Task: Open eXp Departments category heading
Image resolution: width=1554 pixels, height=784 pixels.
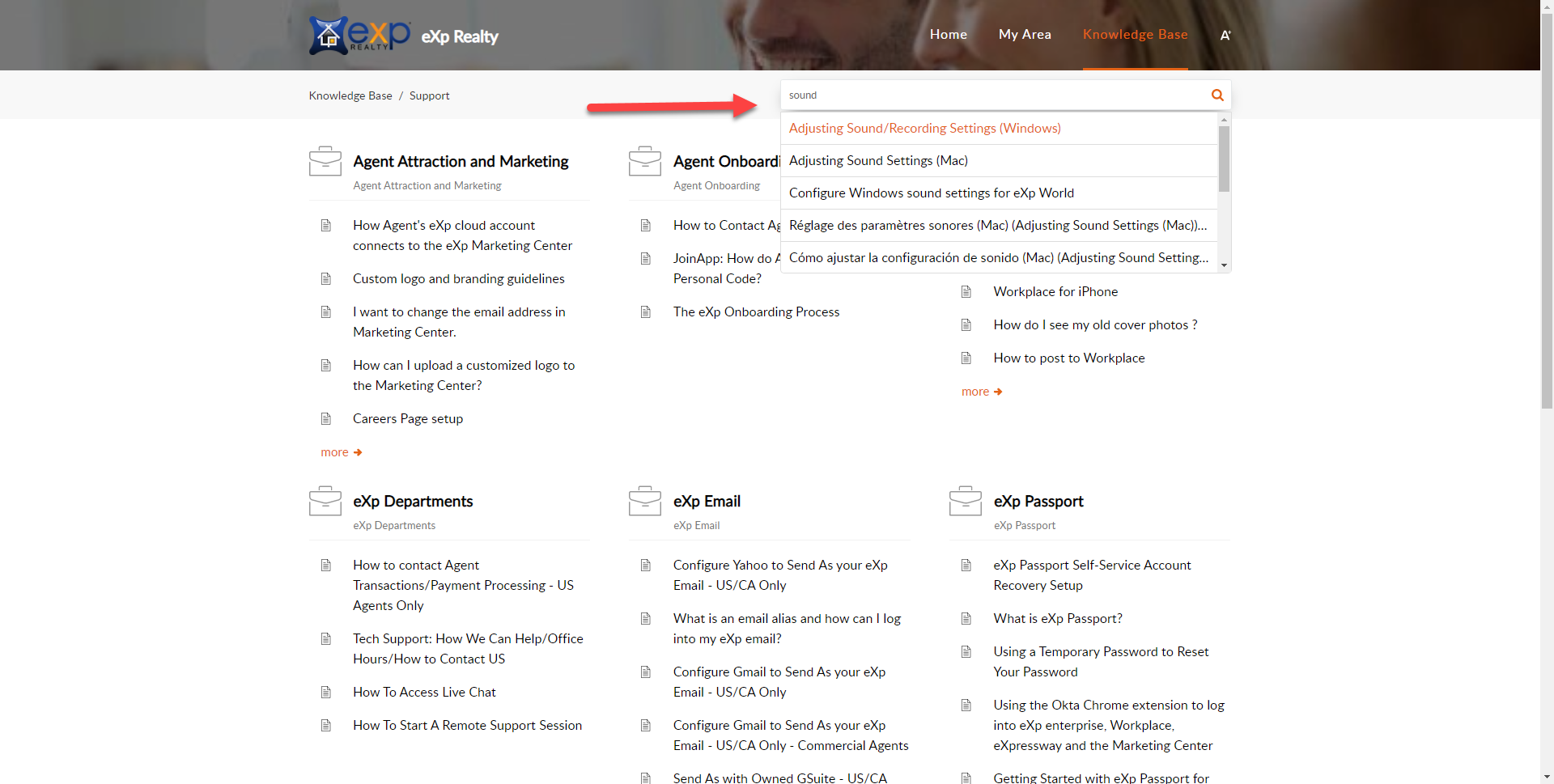Action: [413, 501]
